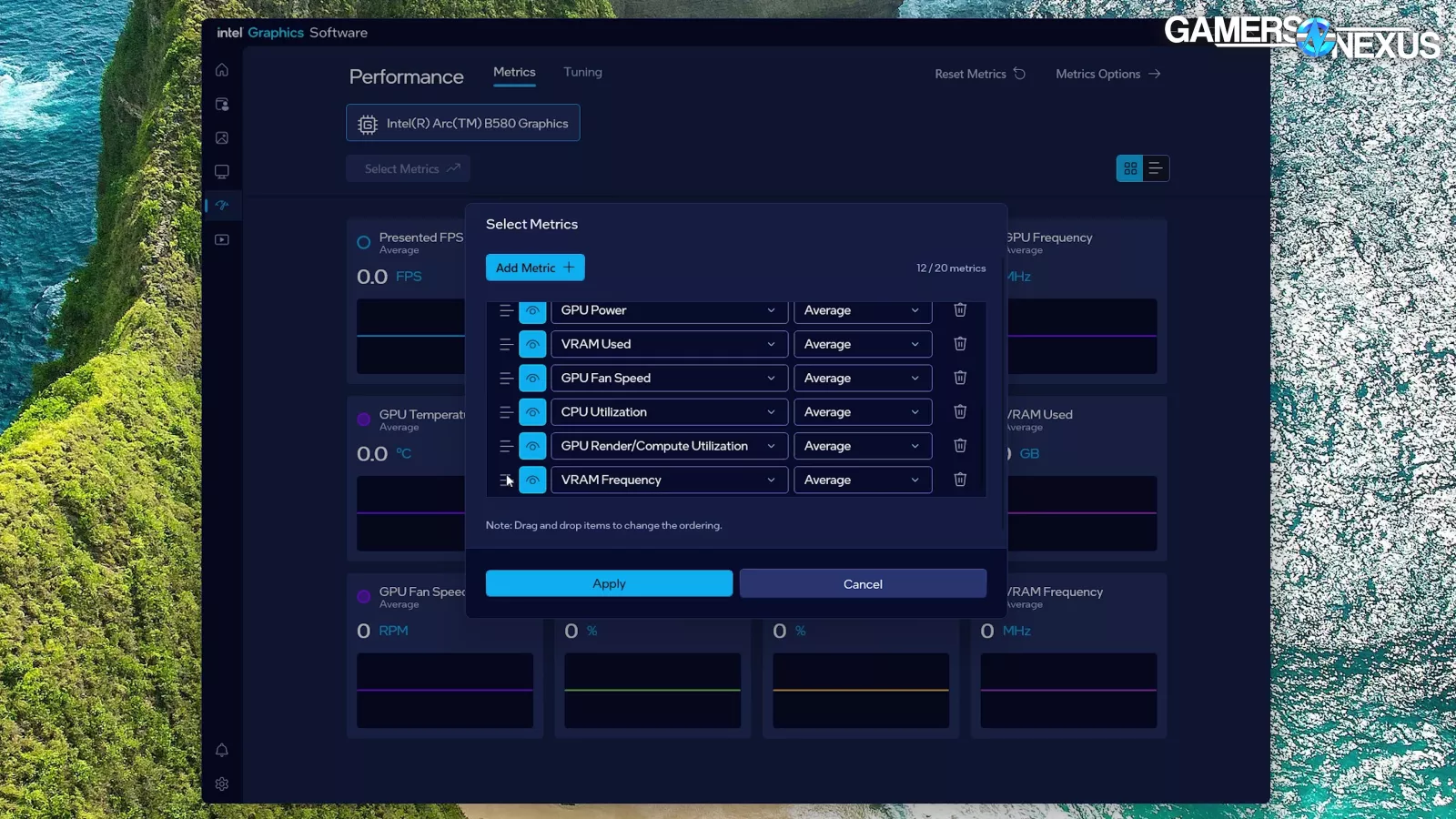Screen dimensions: 1456x819
Task: Switch to list view layout
Action: [x=1156, y=168]
